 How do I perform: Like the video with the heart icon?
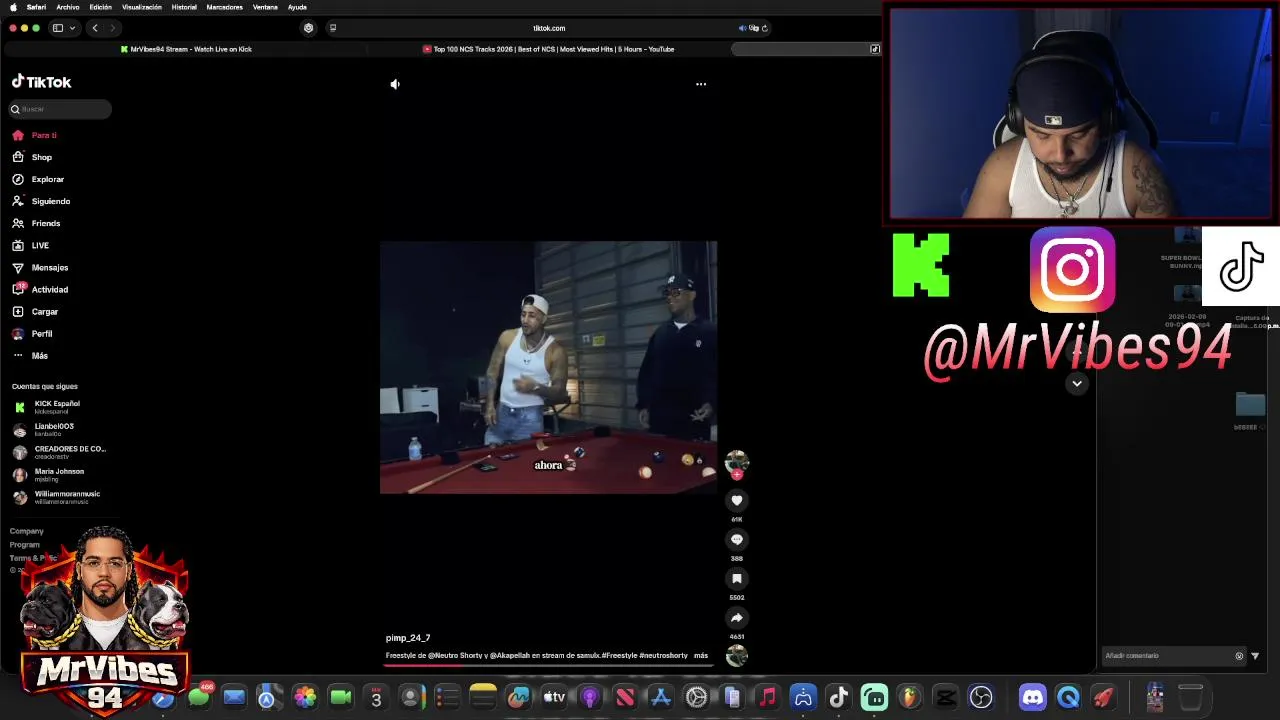pos(737,500)
